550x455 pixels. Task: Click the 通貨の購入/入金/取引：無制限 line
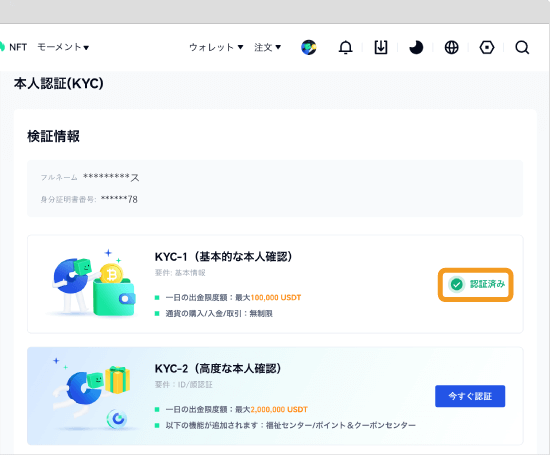tap(219, 313)
